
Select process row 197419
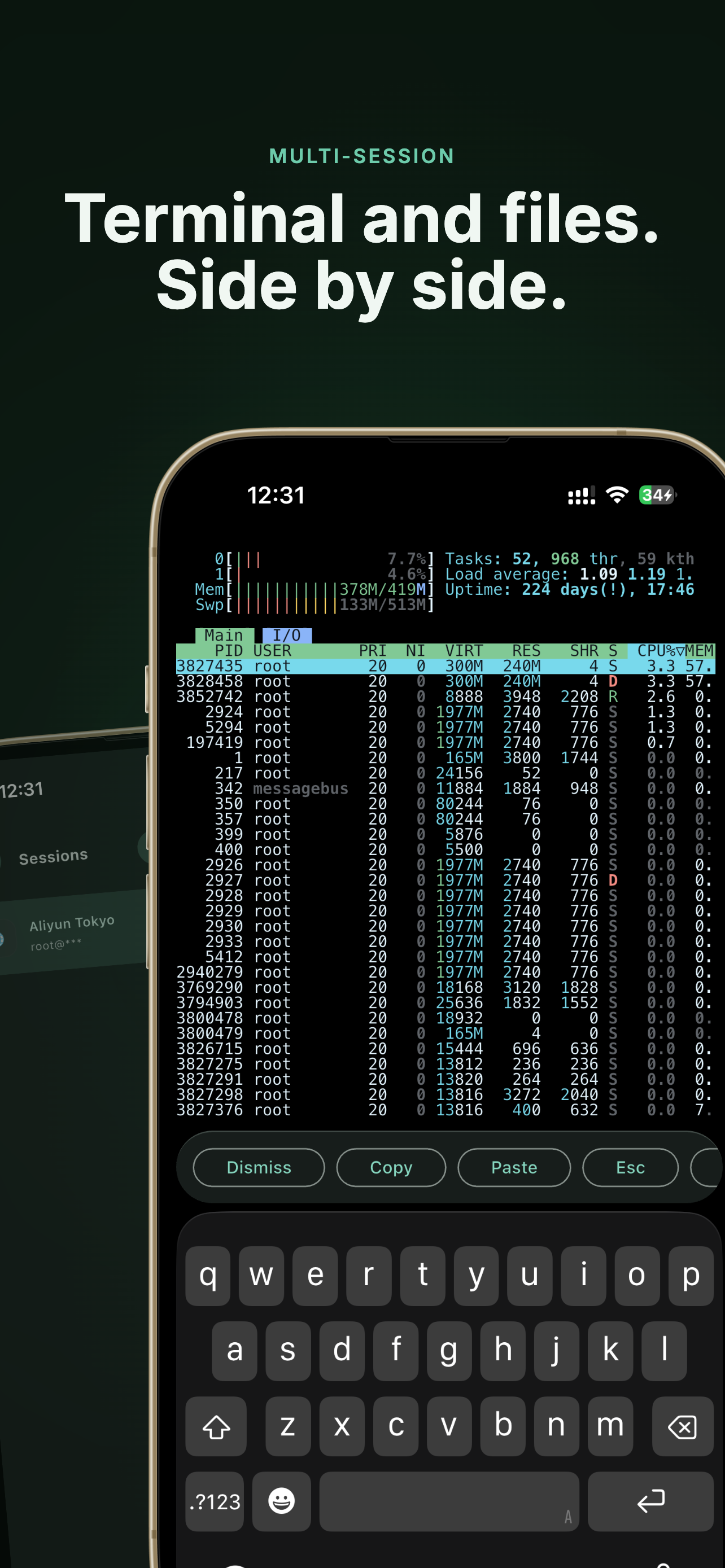click(x=445, y=743)
